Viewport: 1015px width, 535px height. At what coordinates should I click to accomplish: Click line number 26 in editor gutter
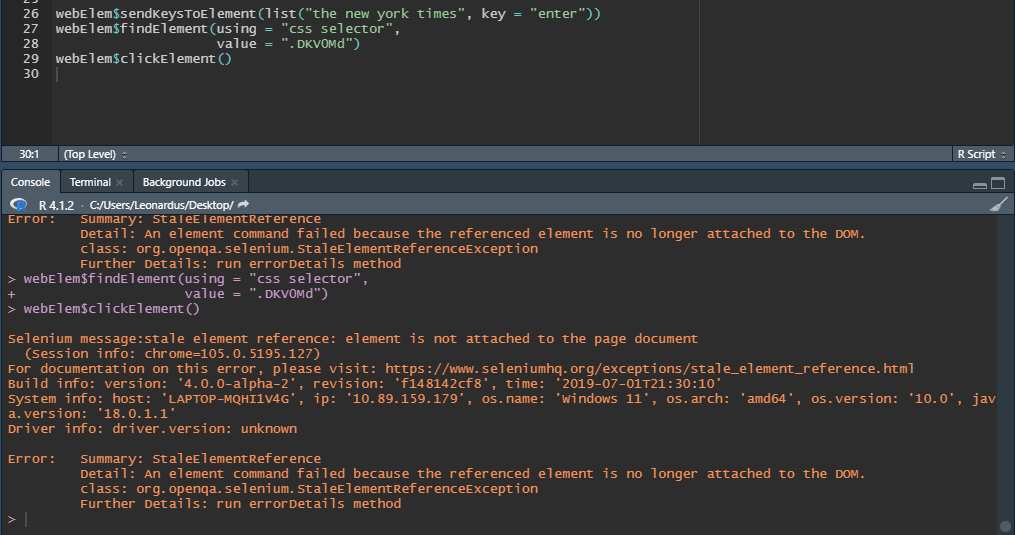31,14
